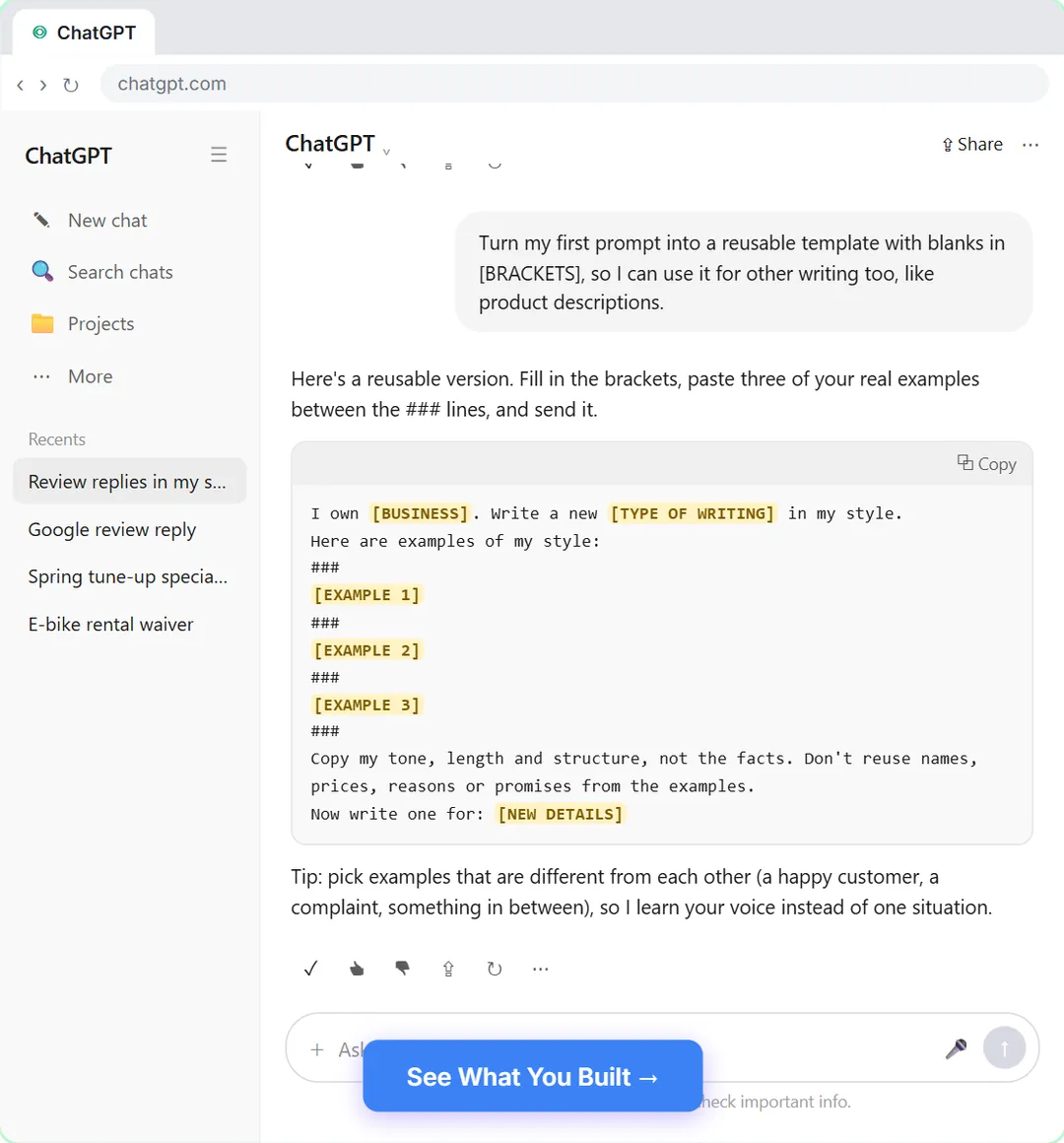This screenshot has width=1064, height=1143.
Task: Click the [EXAMPLE 3] placeholder
Action: (x=367, y=705)
